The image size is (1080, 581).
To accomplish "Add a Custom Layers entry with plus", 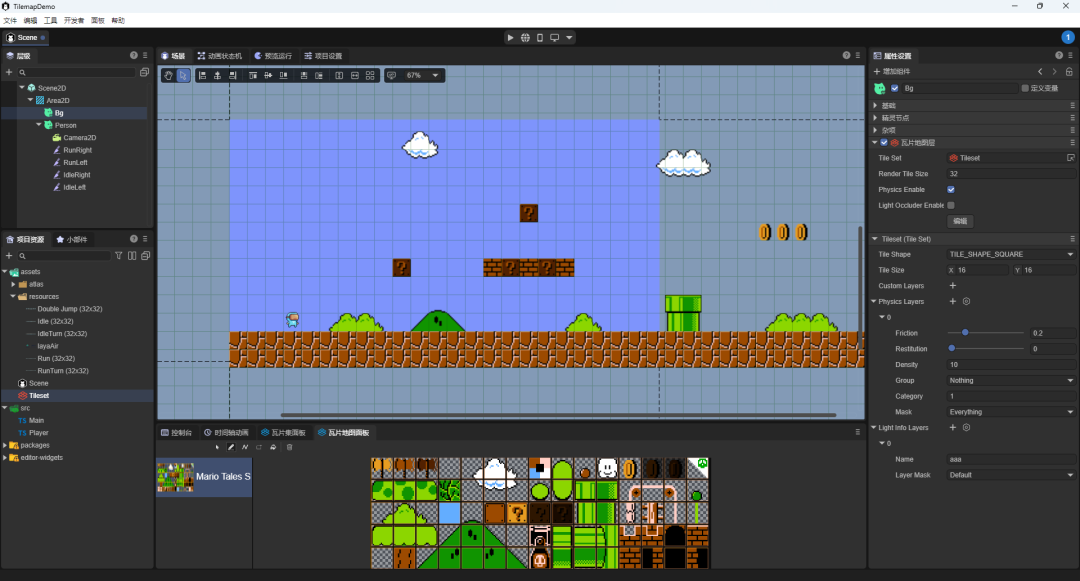I will [x=953, y=286].
